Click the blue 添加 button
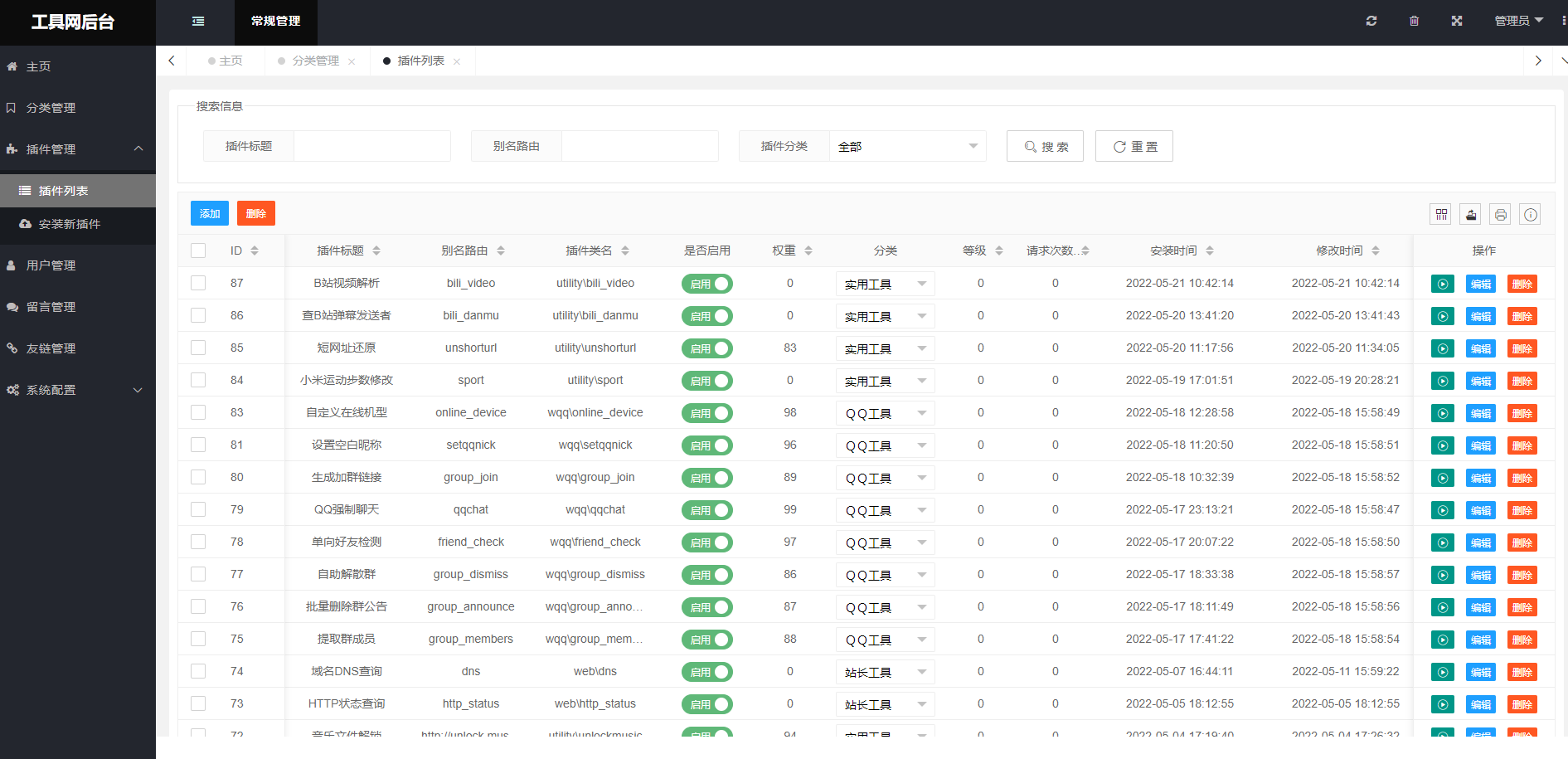 coord(210,213)
